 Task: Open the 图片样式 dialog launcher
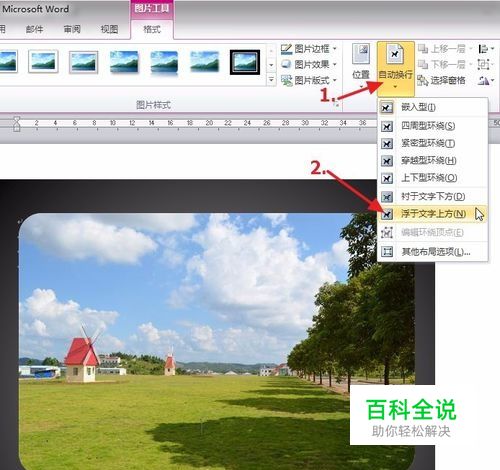click(x=337, y=105)
